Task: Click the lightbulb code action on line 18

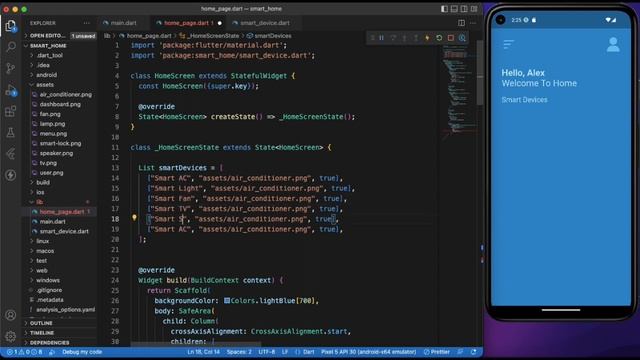Action: [x=134, y=218]
